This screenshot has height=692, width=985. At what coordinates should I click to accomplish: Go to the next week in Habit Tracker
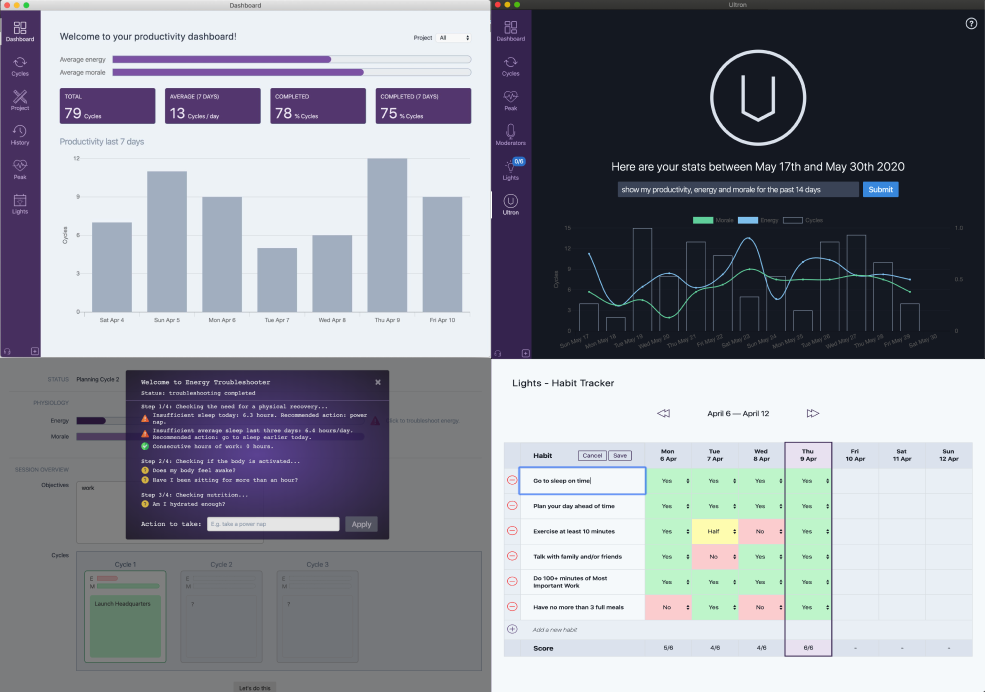[813, 413]
